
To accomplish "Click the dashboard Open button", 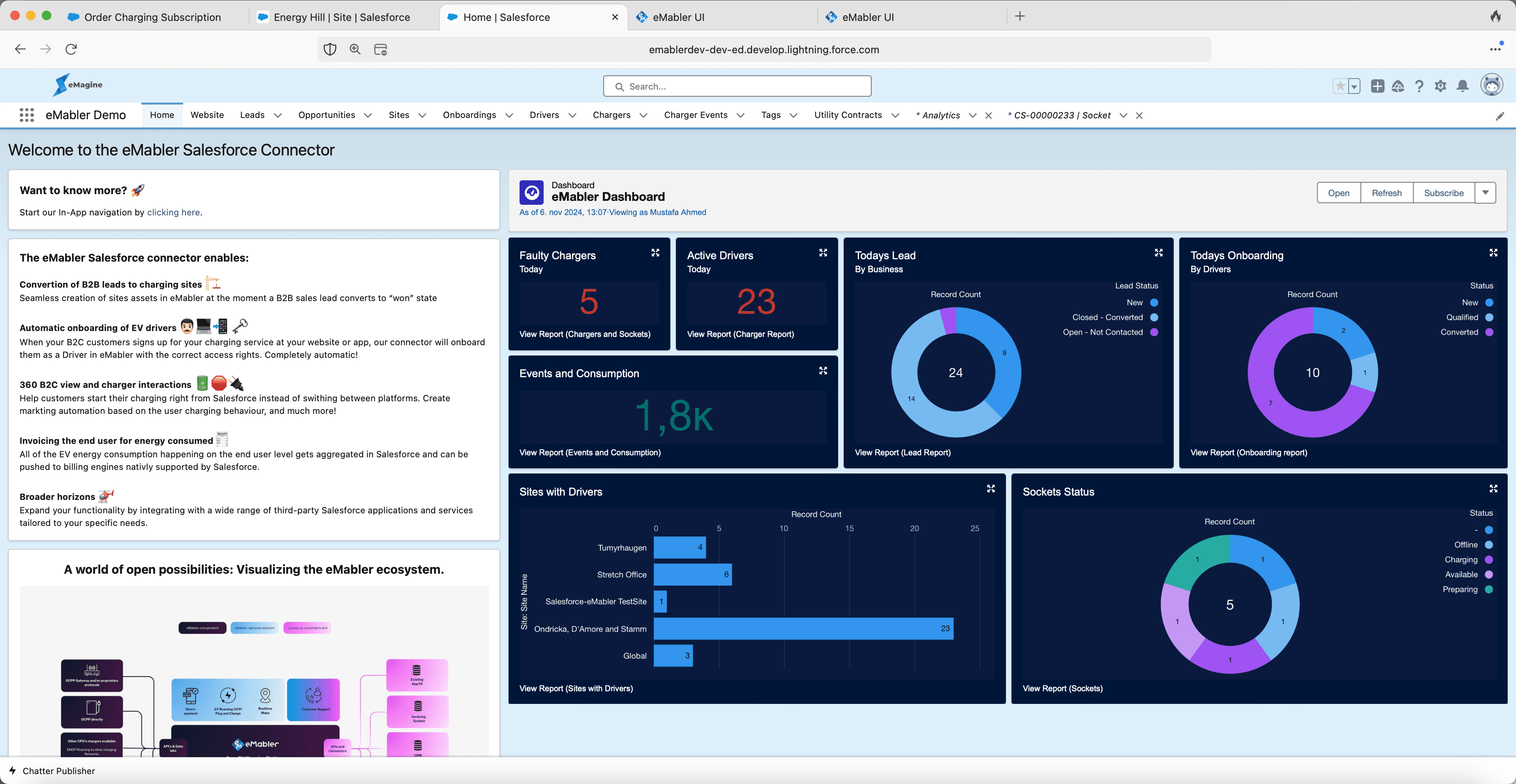I will coord(1338,193).
